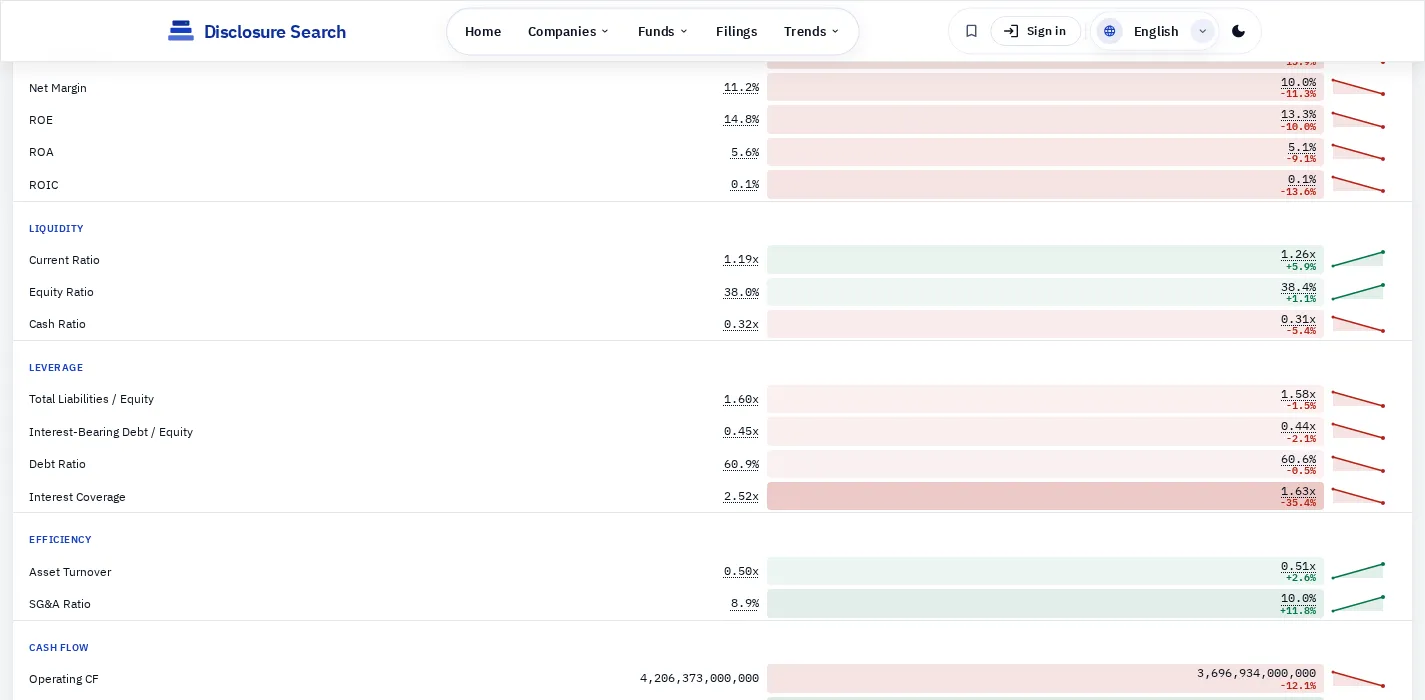
Task: Open the Filings menu item
Action: [736, 31]
